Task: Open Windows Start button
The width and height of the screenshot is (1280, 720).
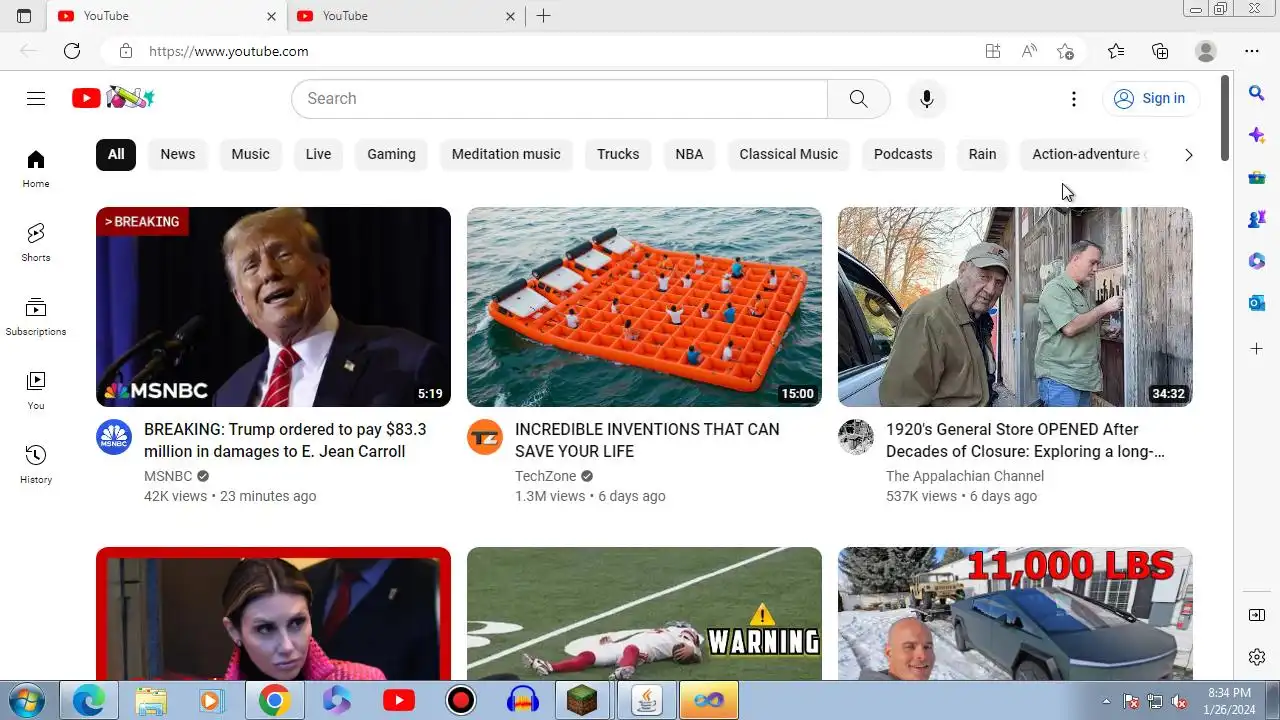Action: pos(27,701)
